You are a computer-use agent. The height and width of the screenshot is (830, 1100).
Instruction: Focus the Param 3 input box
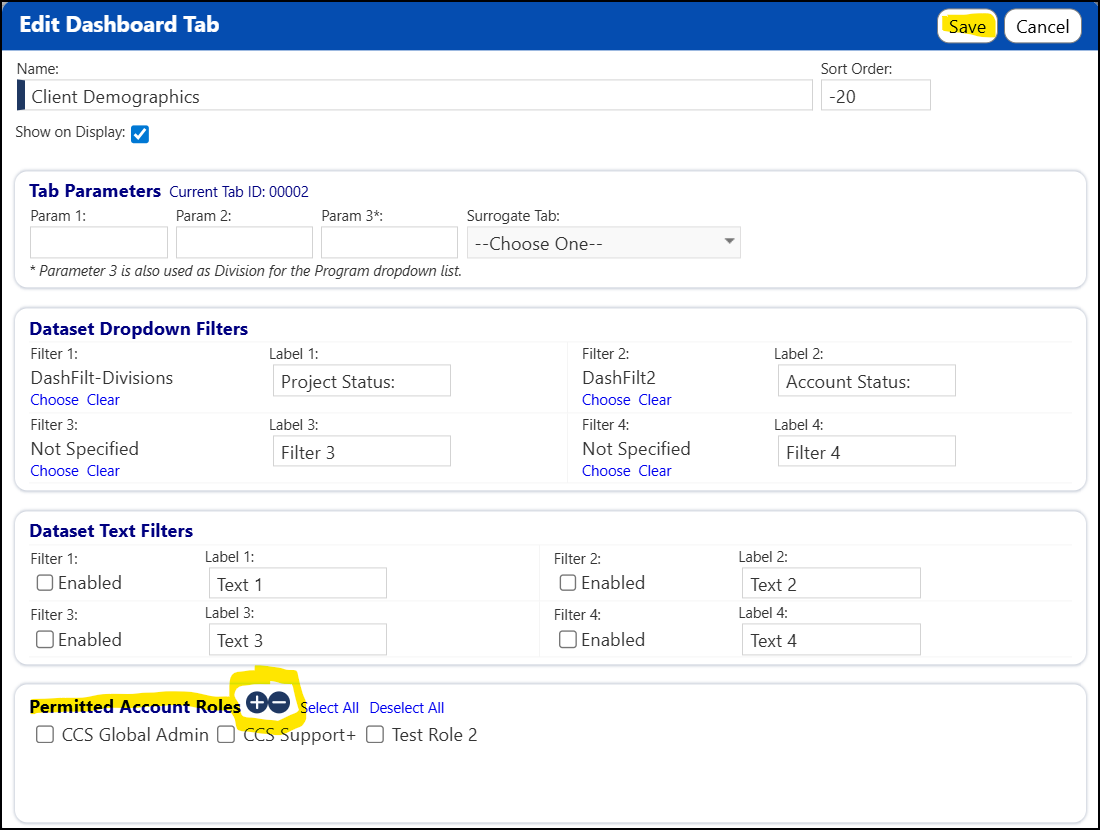coord(389,242)
